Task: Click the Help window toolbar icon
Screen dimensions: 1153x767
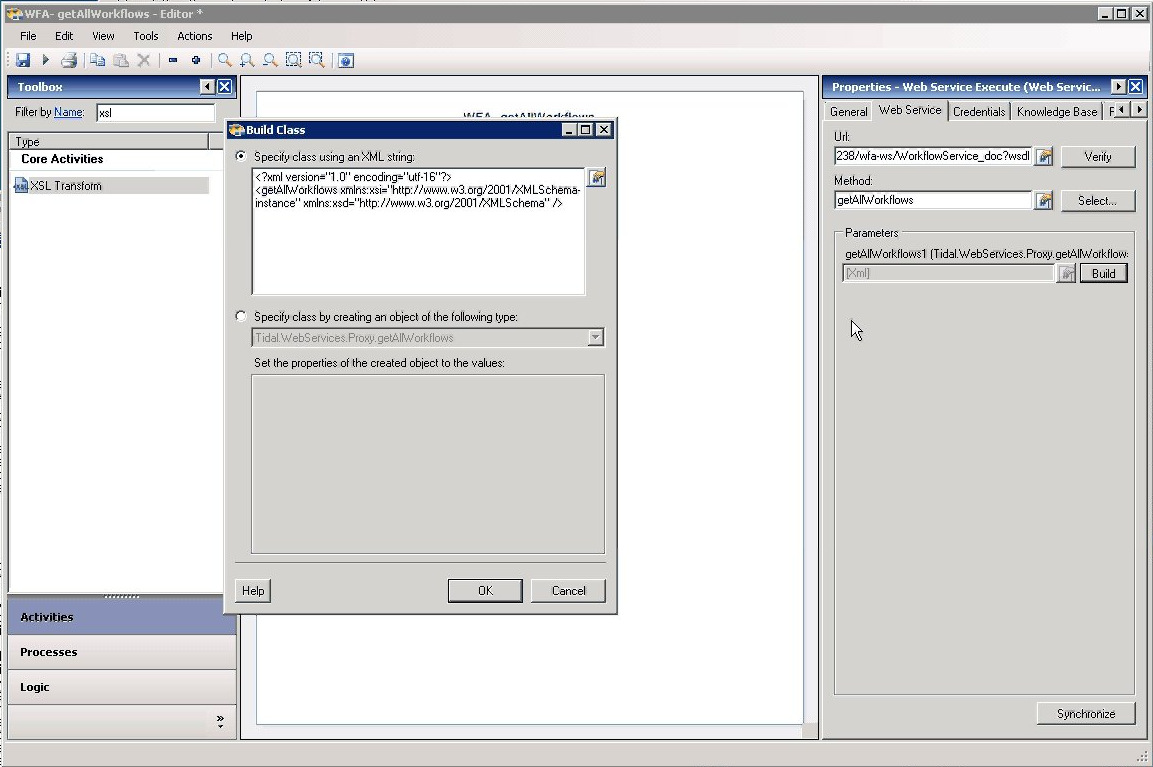Action: pyautogui.click(x=346, y=60)
